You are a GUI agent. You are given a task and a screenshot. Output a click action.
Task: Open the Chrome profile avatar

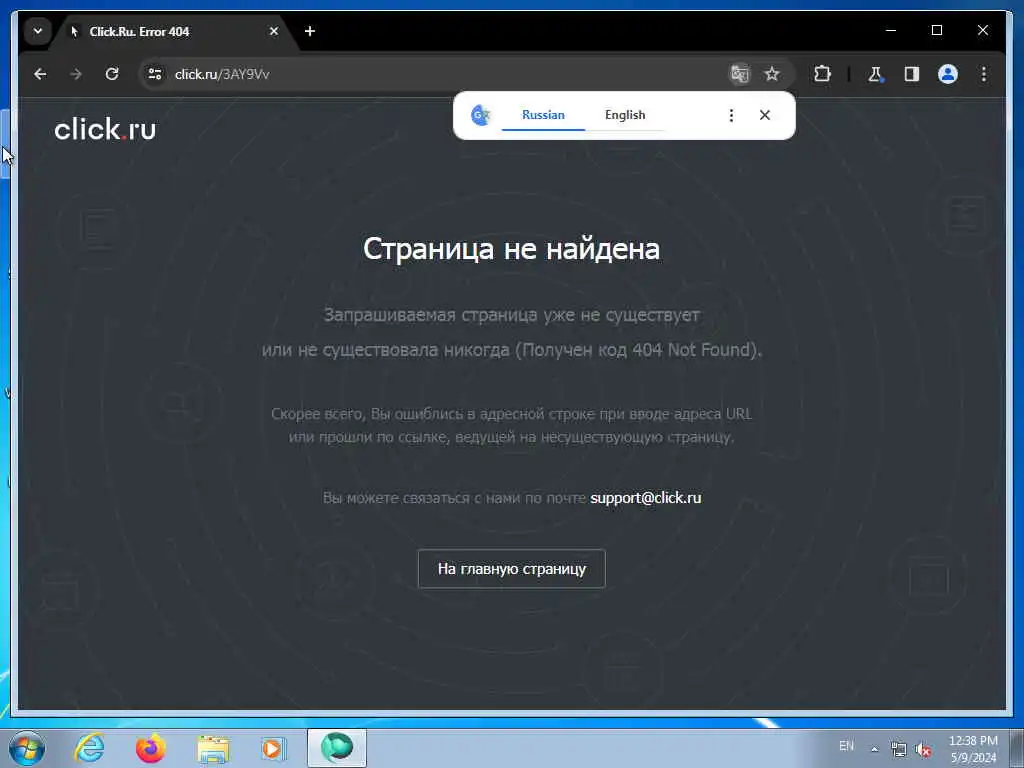coord(948,74)
